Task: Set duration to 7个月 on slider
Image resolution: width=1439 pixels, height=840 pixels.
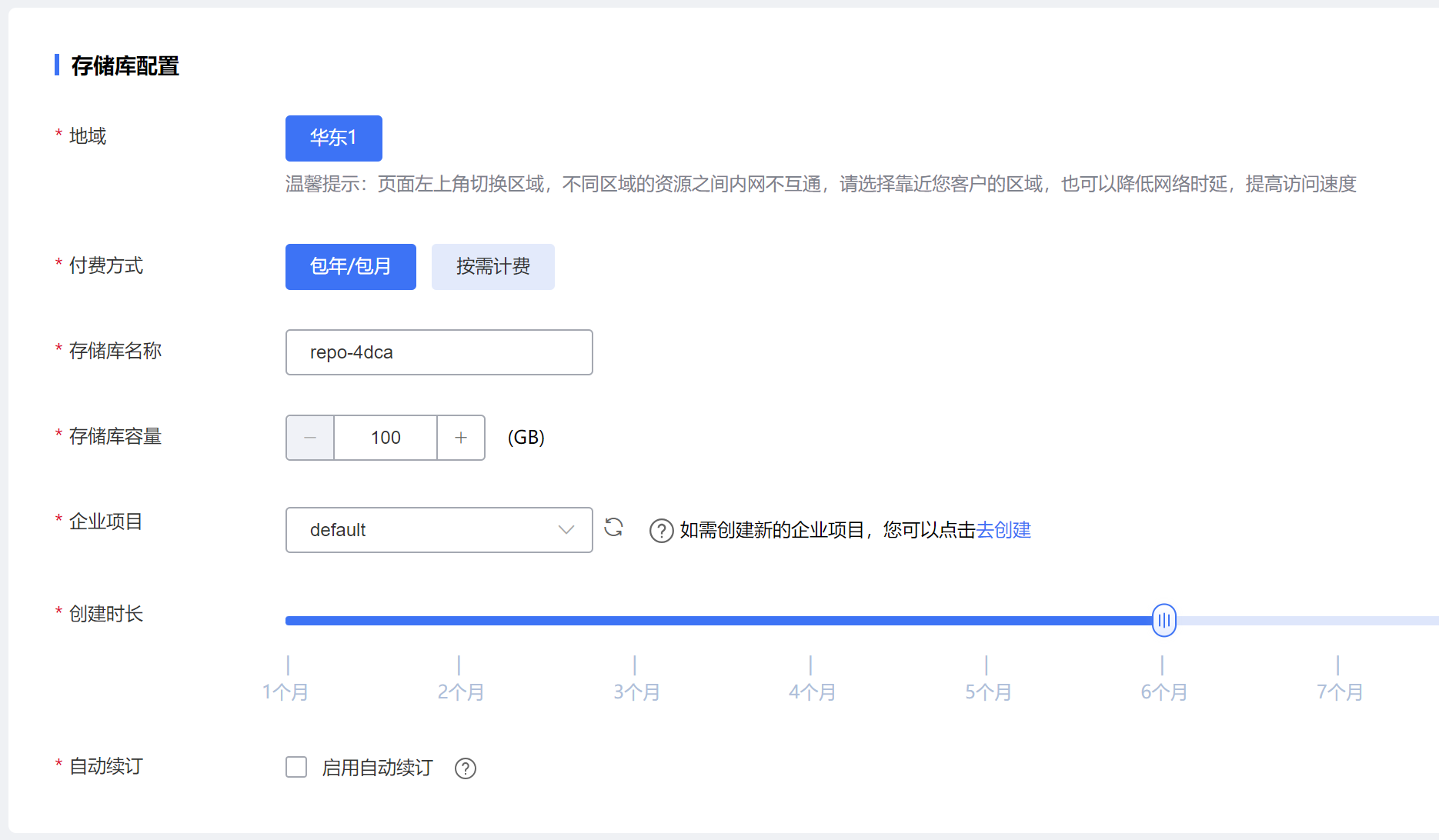Action: pyautogui.click(x=1339, y=692)
